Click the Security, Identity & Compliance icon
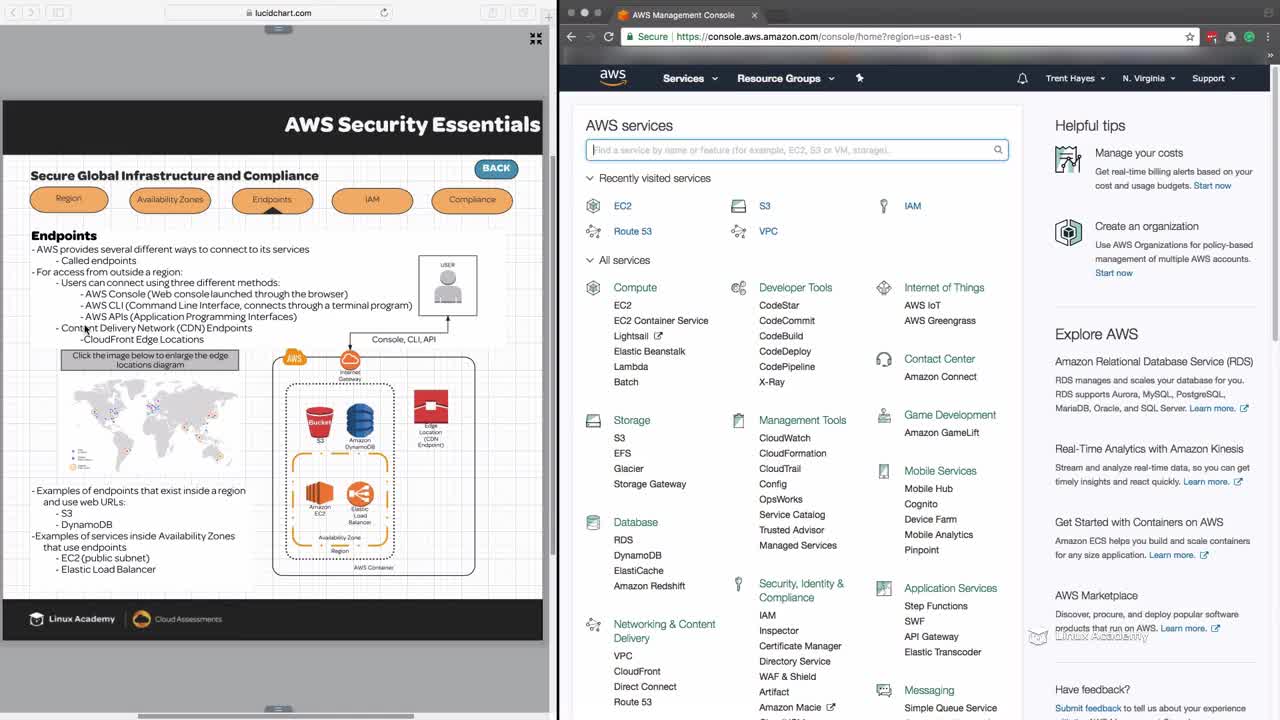Viewport: 1280px width, 720px height. [738, 584]
